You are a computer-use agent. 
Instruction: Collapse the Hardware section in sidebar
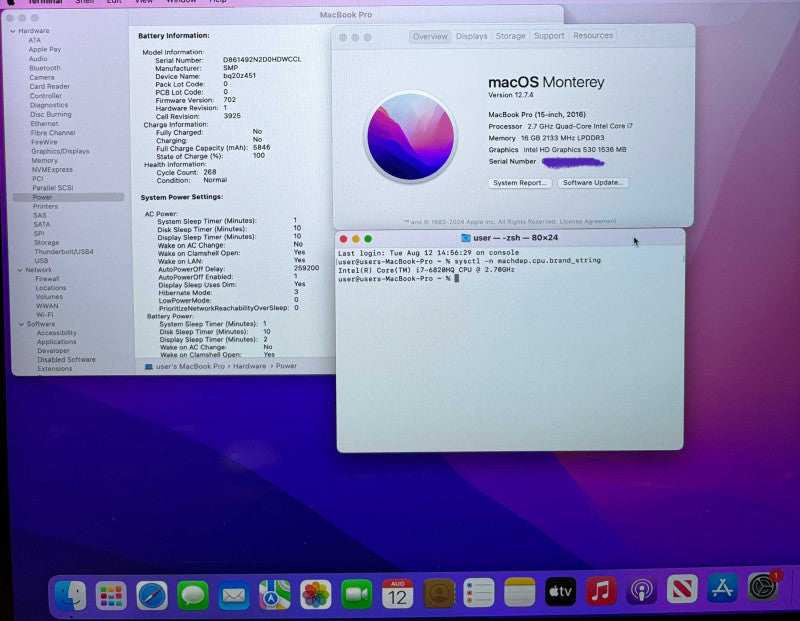[x=13, y=31]
